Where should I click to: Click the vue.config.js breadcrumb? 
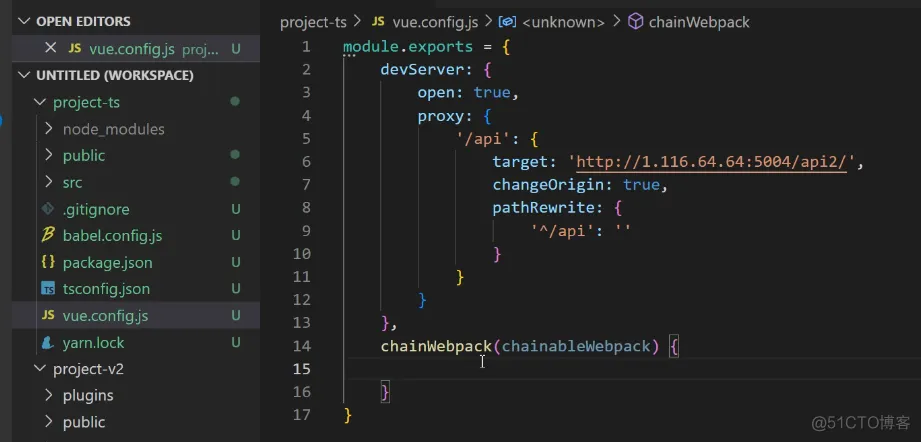point(435,23)
